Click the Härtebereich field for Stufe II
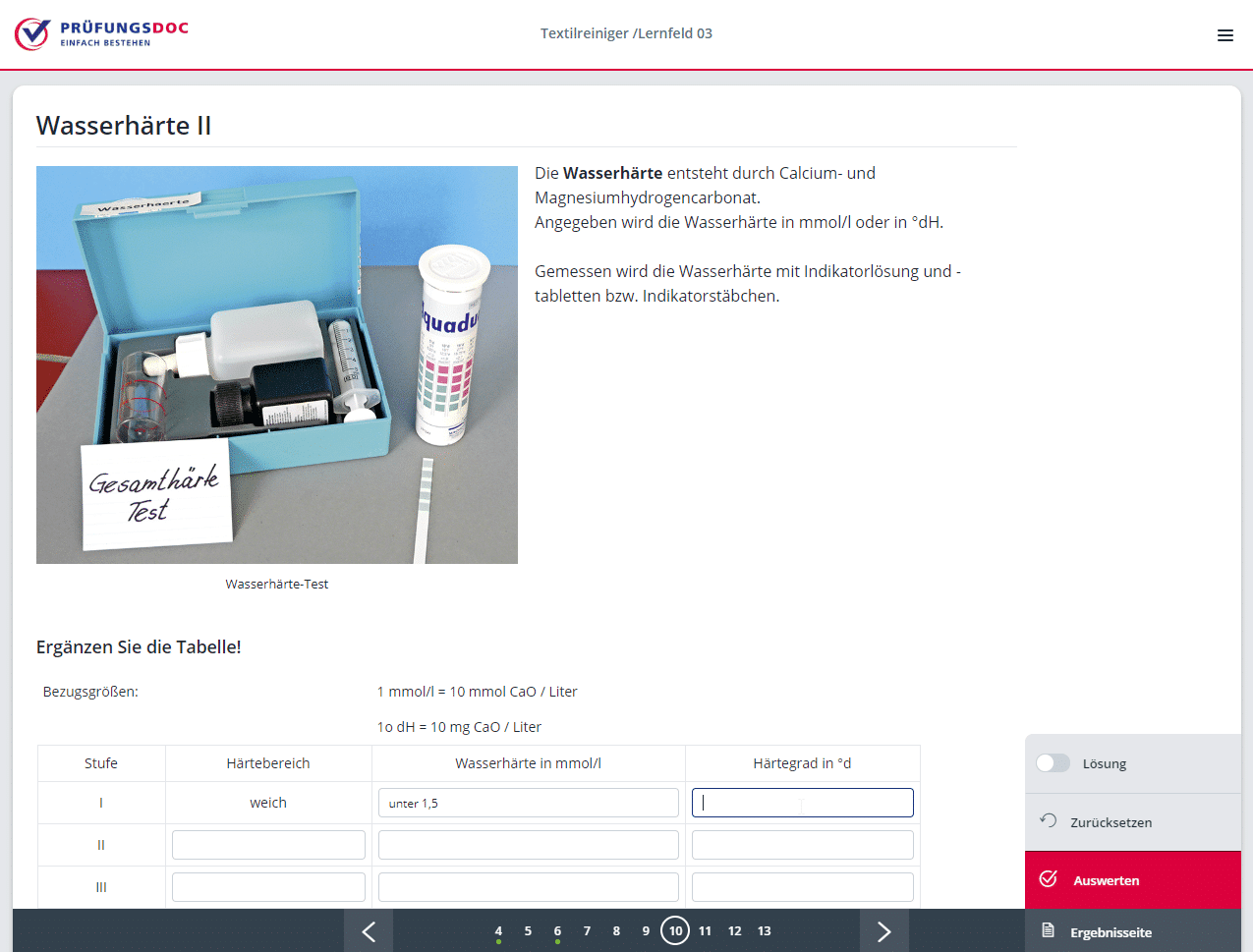This screenshot has height=952, width=1253. [x=268, y=845]
